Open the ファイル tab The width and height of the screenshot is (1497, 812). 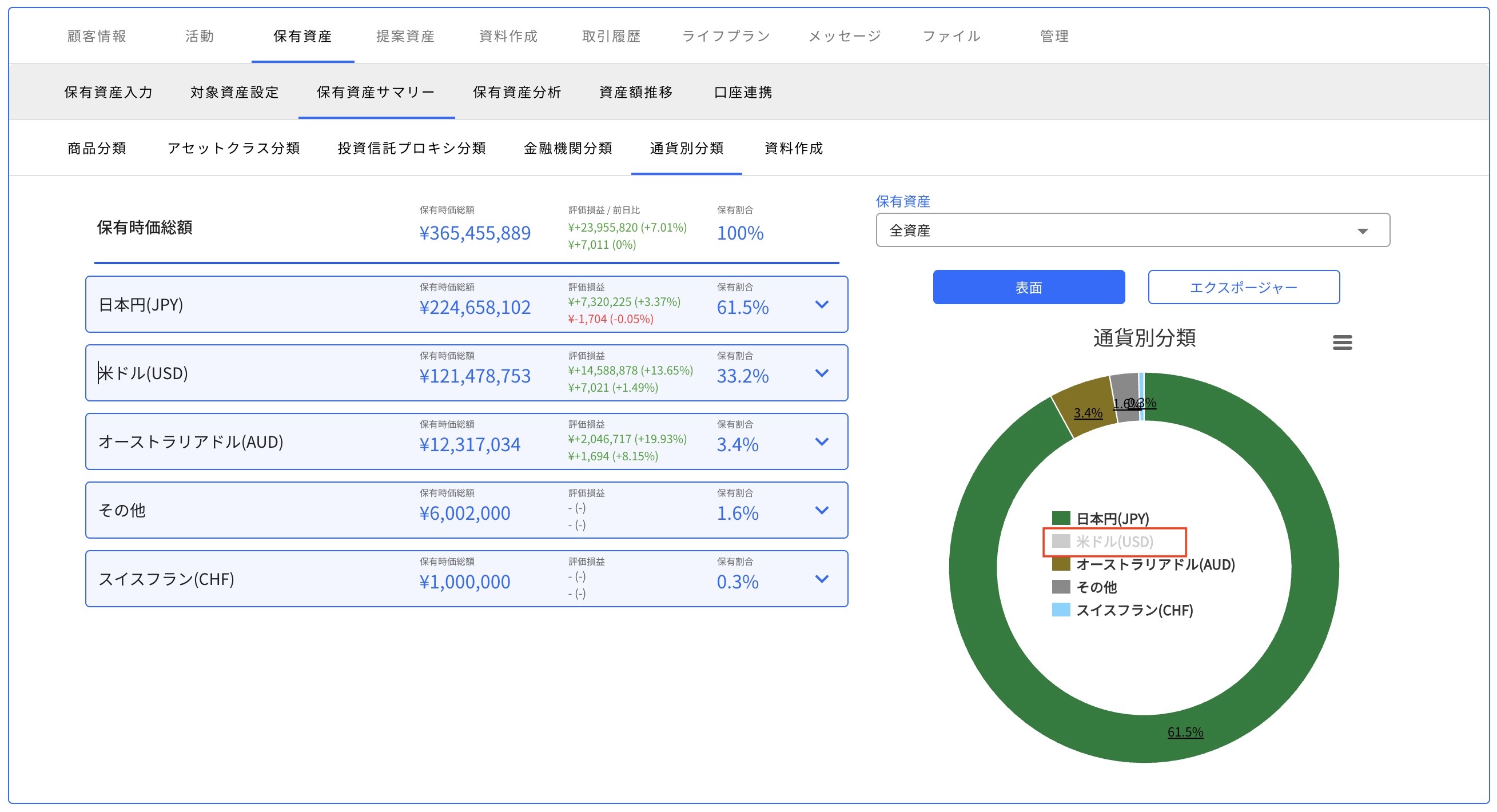pos(952,36)
